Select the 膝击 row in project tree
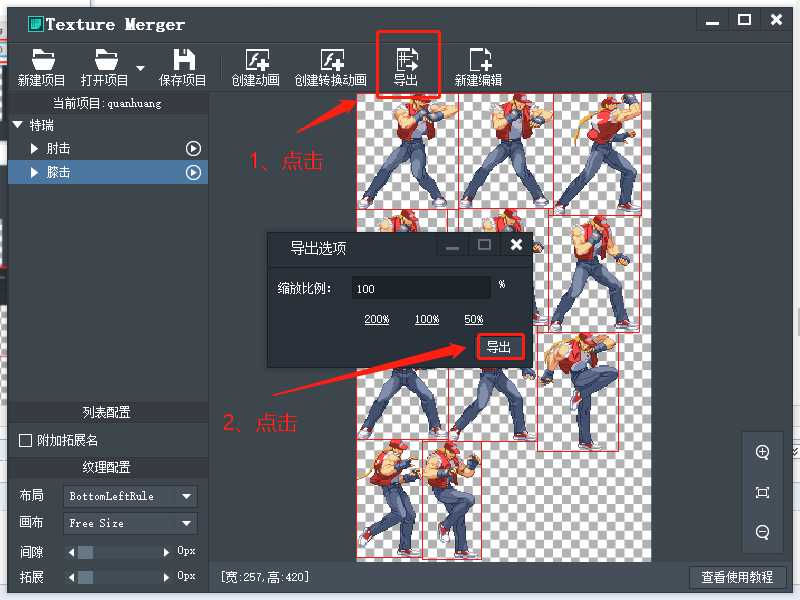 point(108,172)
